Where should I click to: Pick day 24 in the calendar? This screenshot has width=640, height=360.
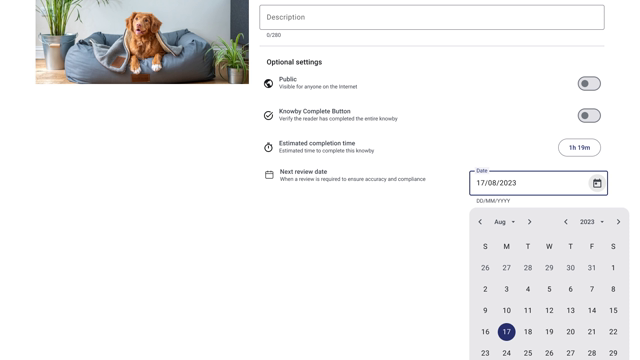507,353
